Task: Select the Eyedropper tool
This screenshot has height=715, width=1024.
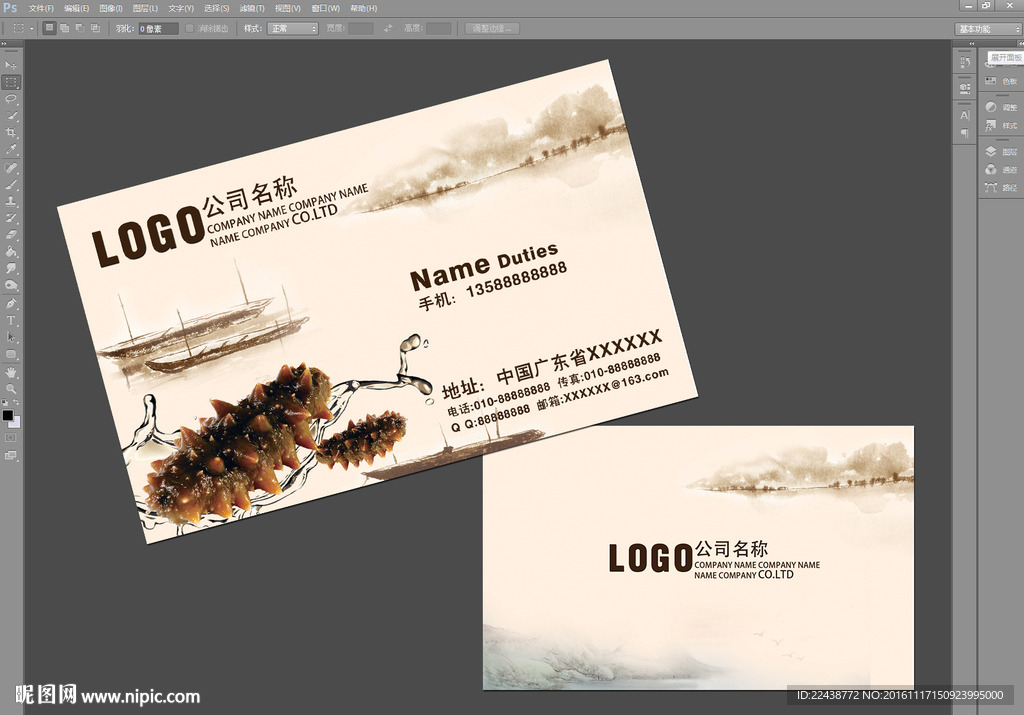Action: (11, 150)
